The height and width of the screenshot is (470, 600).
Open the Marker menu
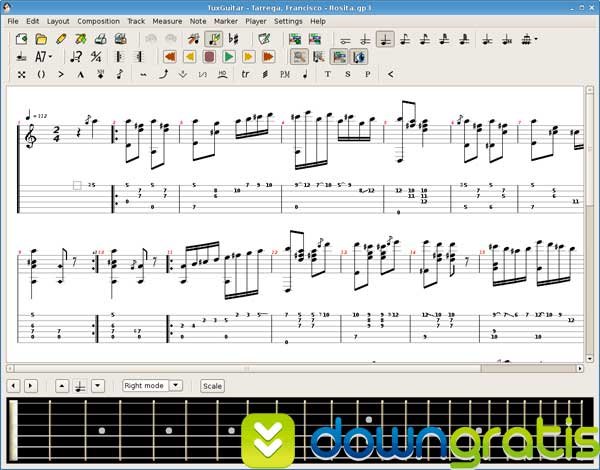point(226,20)
